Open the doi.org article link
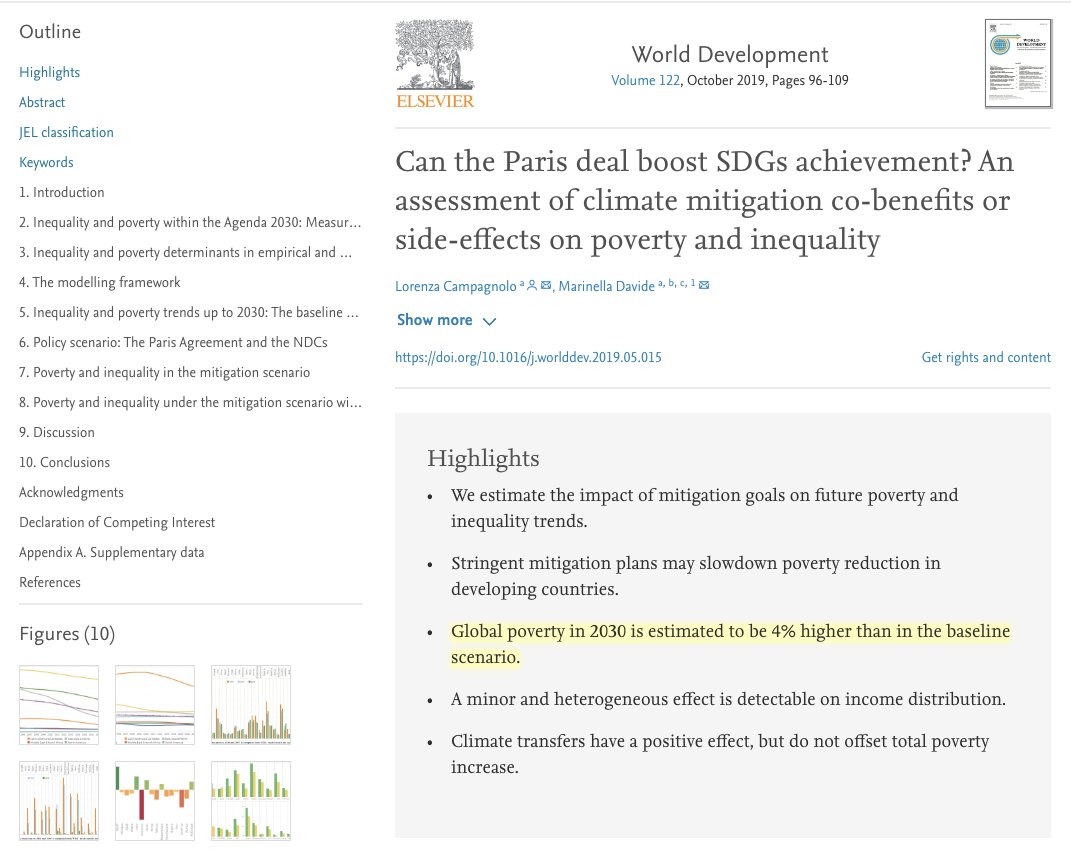This screenshot has height=860, width=1071. pos(528,357)
